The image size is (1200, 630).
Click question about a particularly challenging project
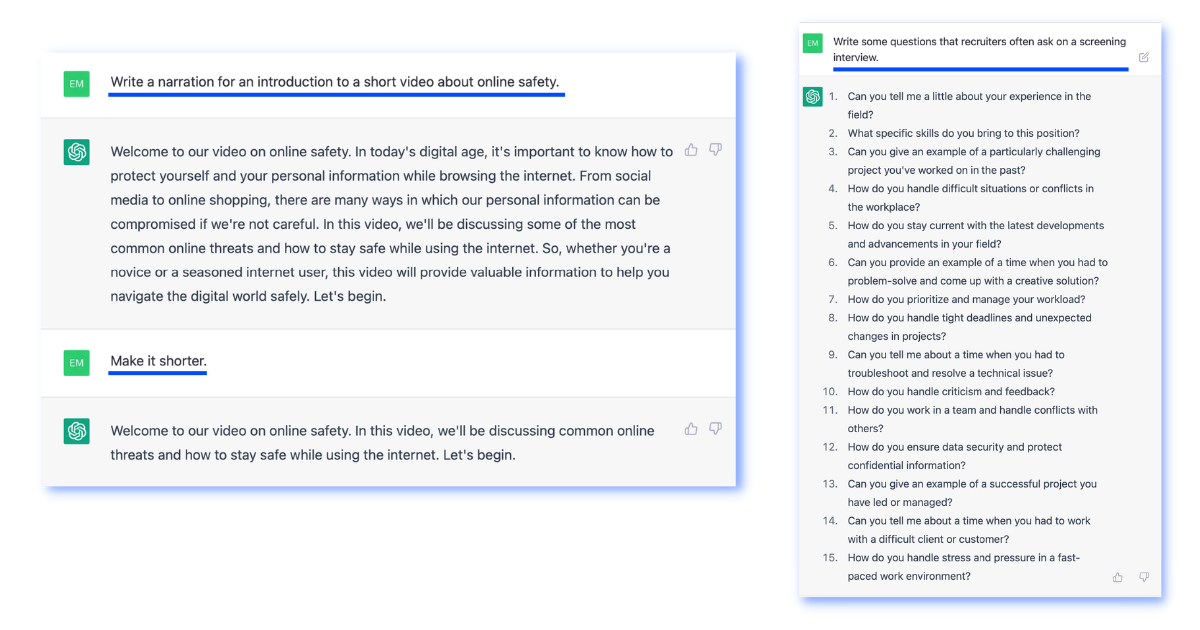(974, 161)
